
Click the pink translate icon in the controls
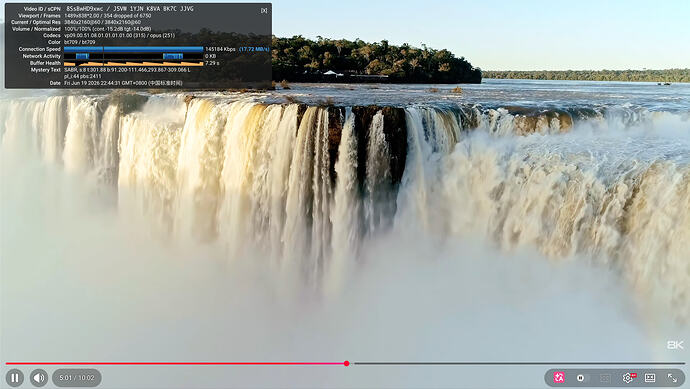(x=559, y=378)
